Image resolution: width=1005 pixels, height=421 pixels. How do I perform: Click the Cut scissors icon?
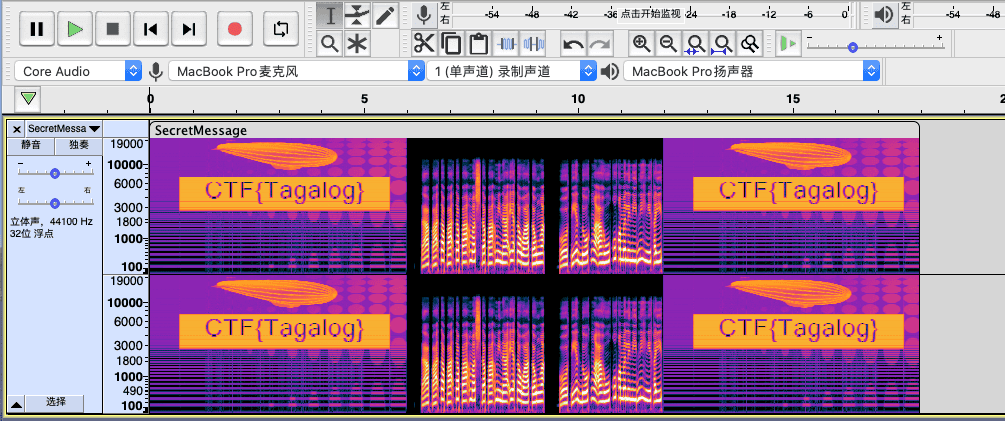pyautogui.click(x=424, y=44)
